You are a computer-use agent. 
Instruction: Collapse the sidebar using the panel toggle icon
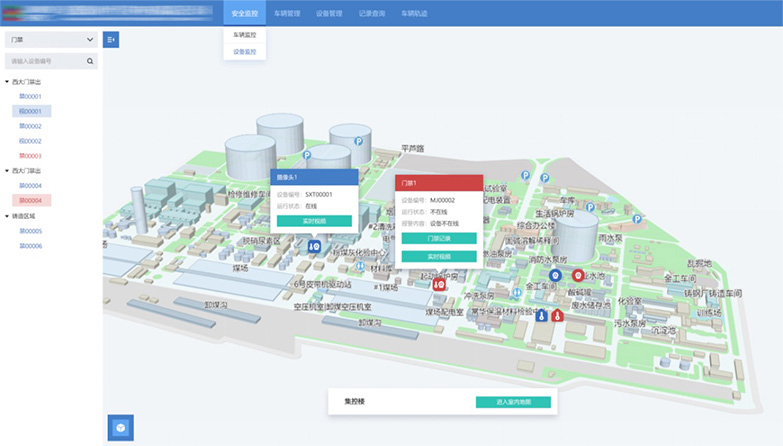point(111,39)
